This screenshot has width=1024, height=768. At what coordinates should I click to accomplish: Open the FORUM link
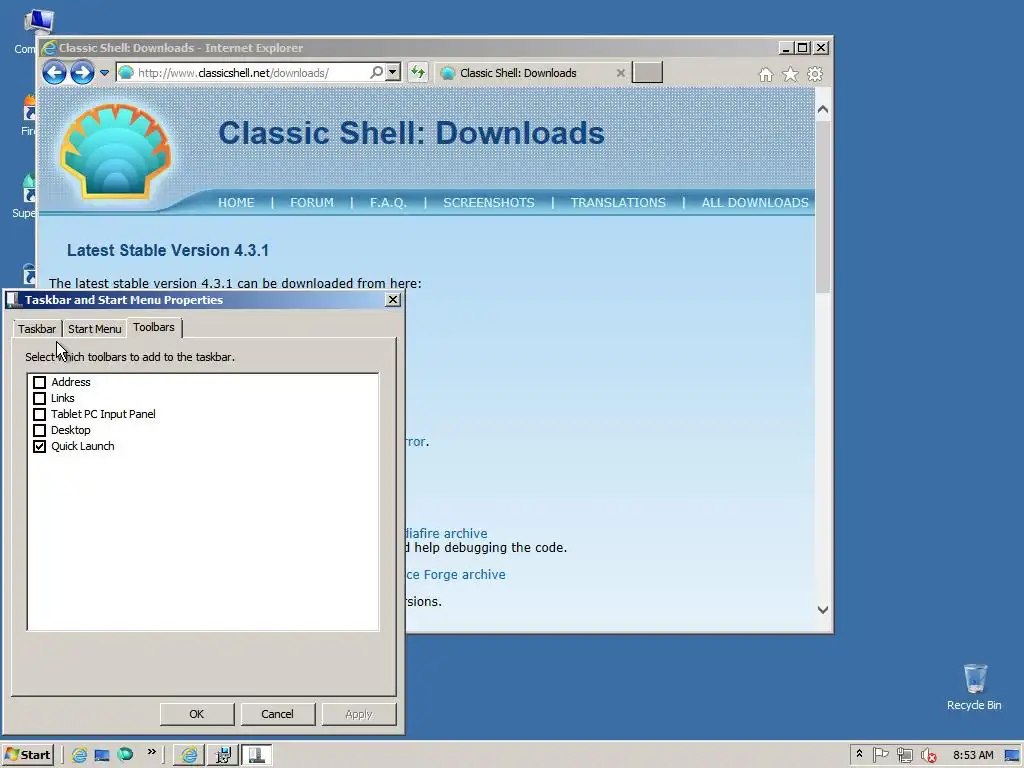312,202
